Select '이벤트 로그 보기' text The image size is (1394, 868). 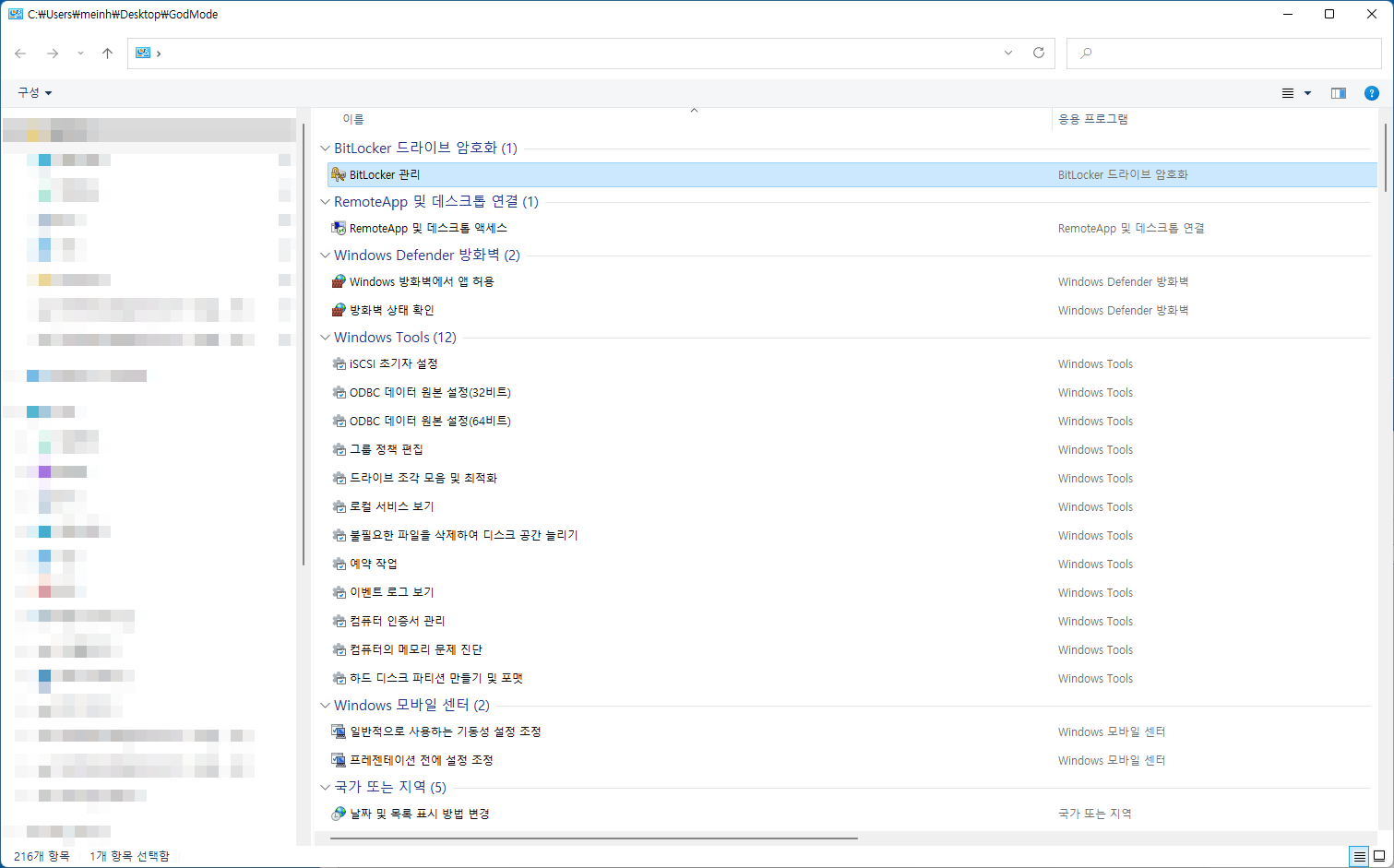[391, 592]
